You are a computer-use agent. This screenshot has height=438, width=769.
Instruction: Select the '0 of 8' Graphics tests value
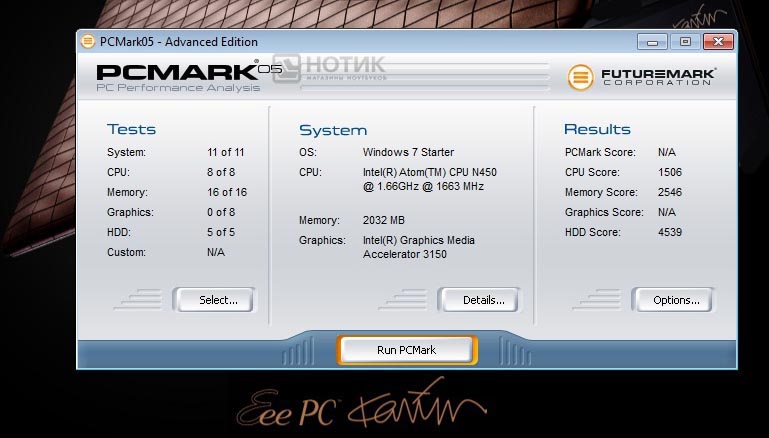(x=221, y=212)
